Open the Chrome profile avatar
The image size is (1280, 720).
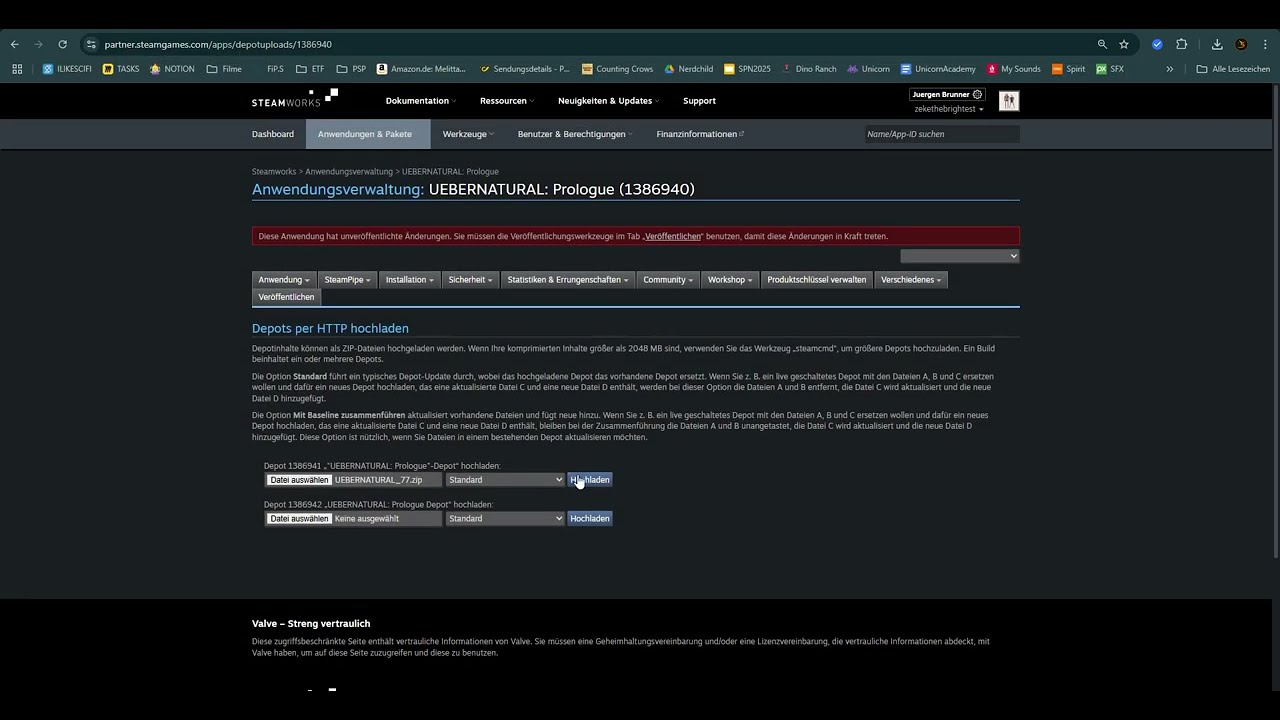pos(1241,44)
